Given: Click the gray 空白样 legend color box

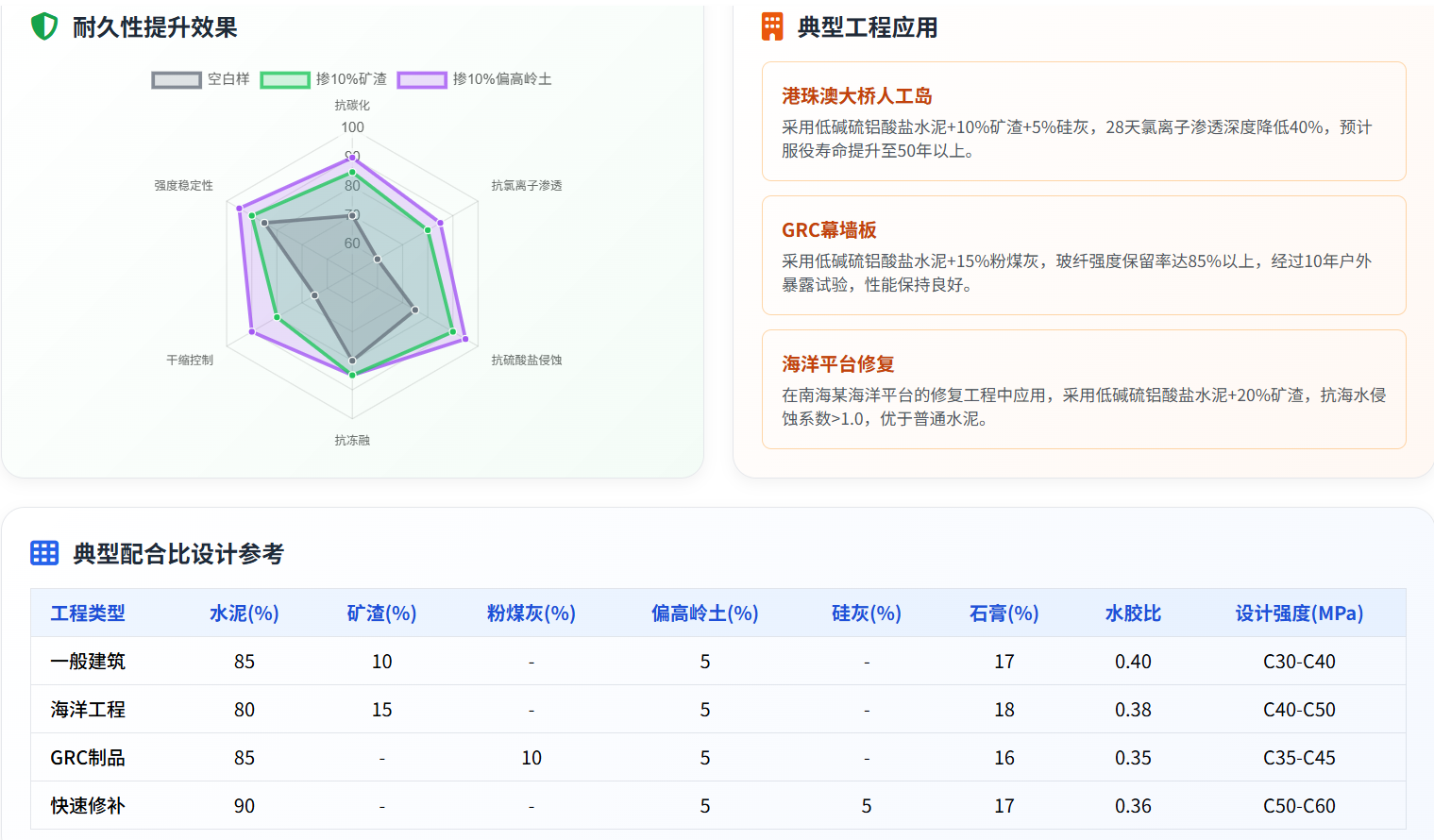Looking at the screenshot, I should click(177, 79).
